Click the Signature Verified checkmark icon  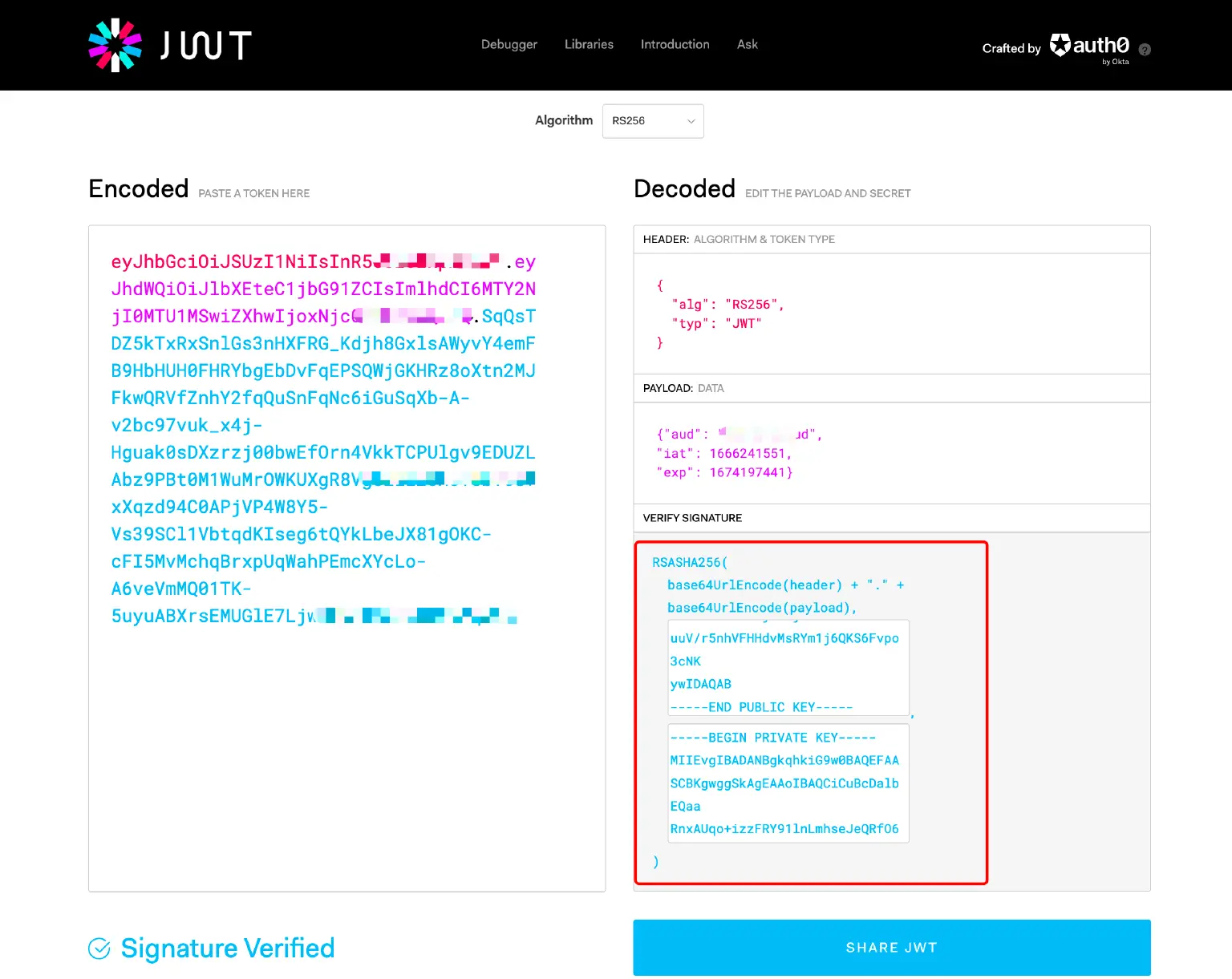pos(98,948)
